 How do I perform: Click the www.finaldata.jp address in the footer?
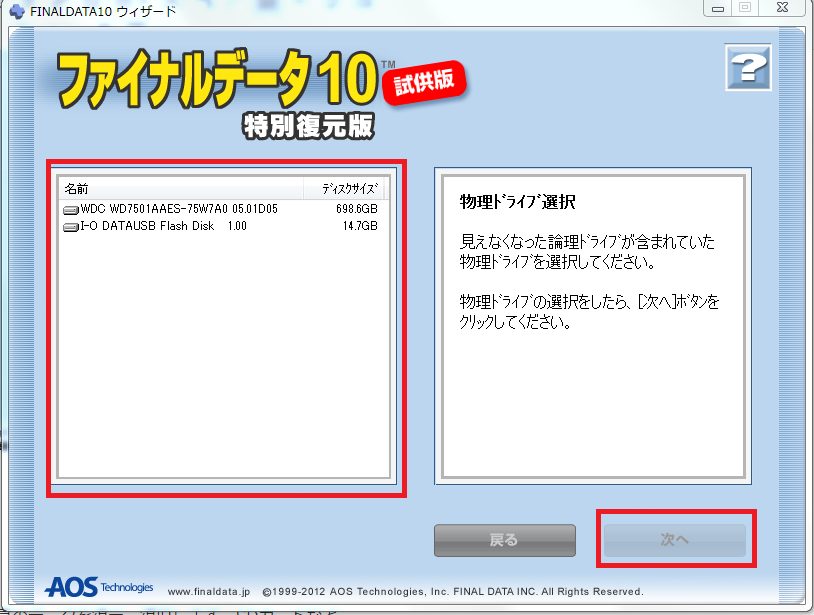pyautogui.click(x=209, y=592)
